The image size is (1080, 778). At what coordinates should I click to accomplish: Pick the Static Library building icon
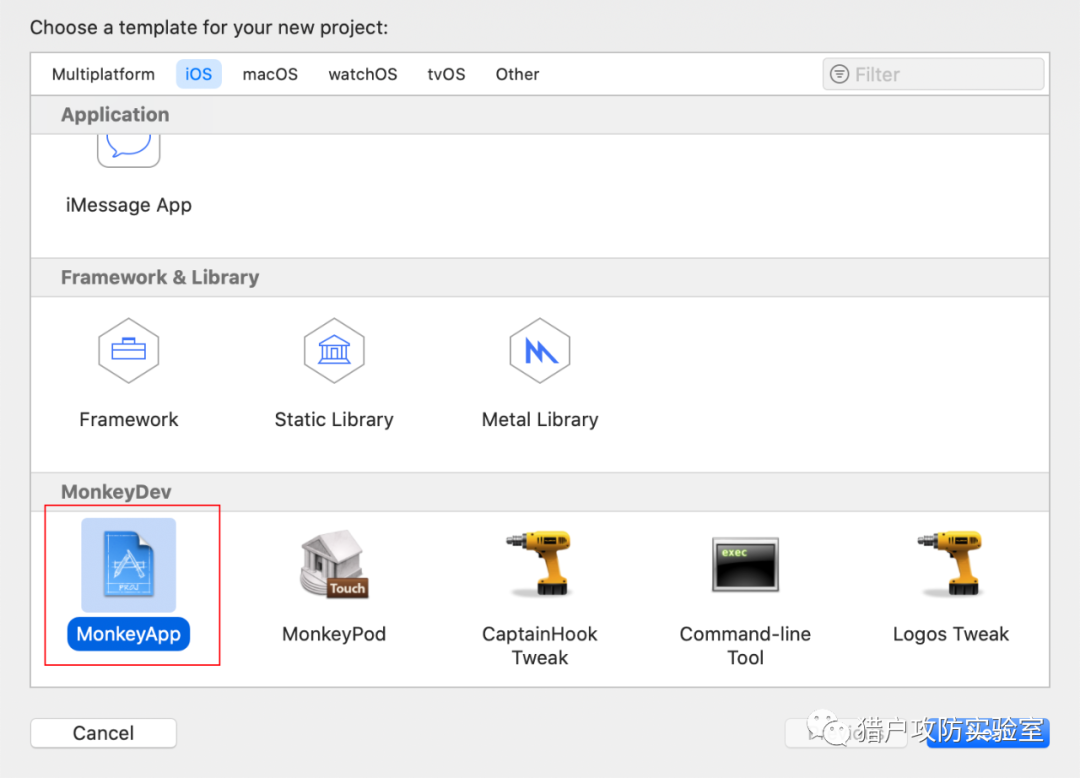[x=334, y=351]
